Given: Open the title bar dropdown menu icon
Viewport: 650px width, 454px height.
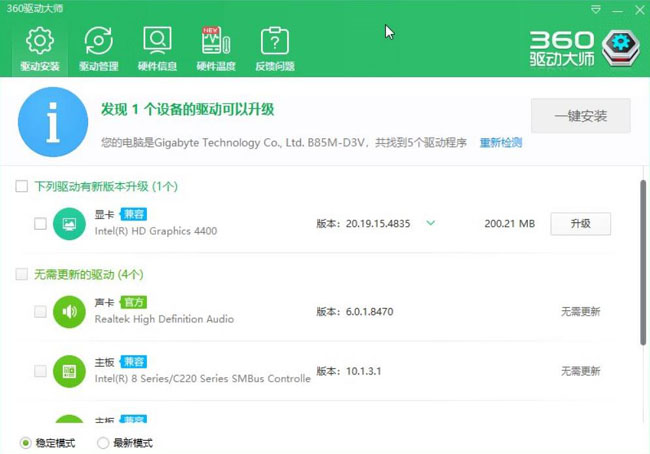Looking at the screenshot, I should (x=596, y=10).
